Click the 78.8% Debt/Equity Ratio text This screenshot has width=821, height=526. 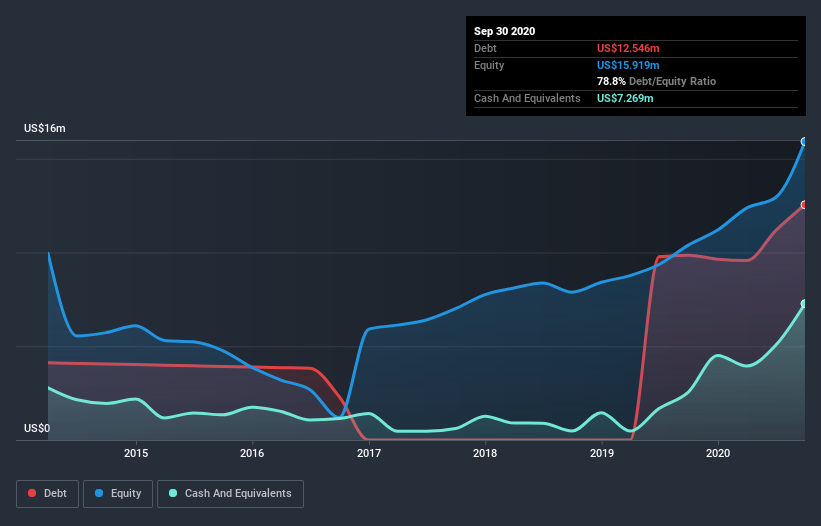click(656, 81)
